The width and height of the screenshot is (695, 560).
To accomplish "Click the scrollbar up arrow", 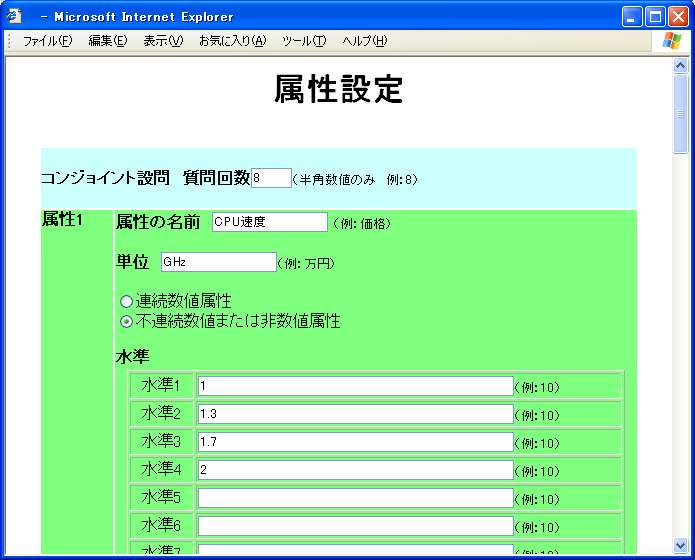I will [x=681, y=66].
